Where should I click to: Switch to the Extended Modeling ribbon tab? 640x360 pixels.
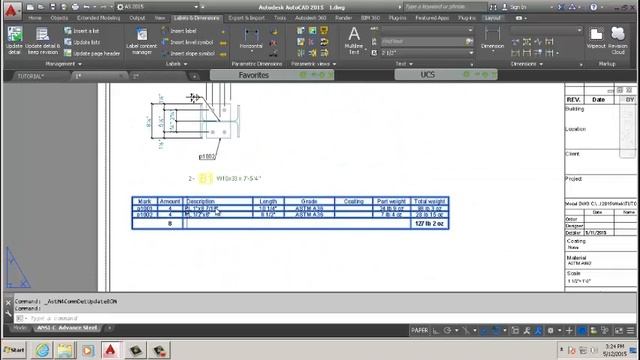pos(98,18)
